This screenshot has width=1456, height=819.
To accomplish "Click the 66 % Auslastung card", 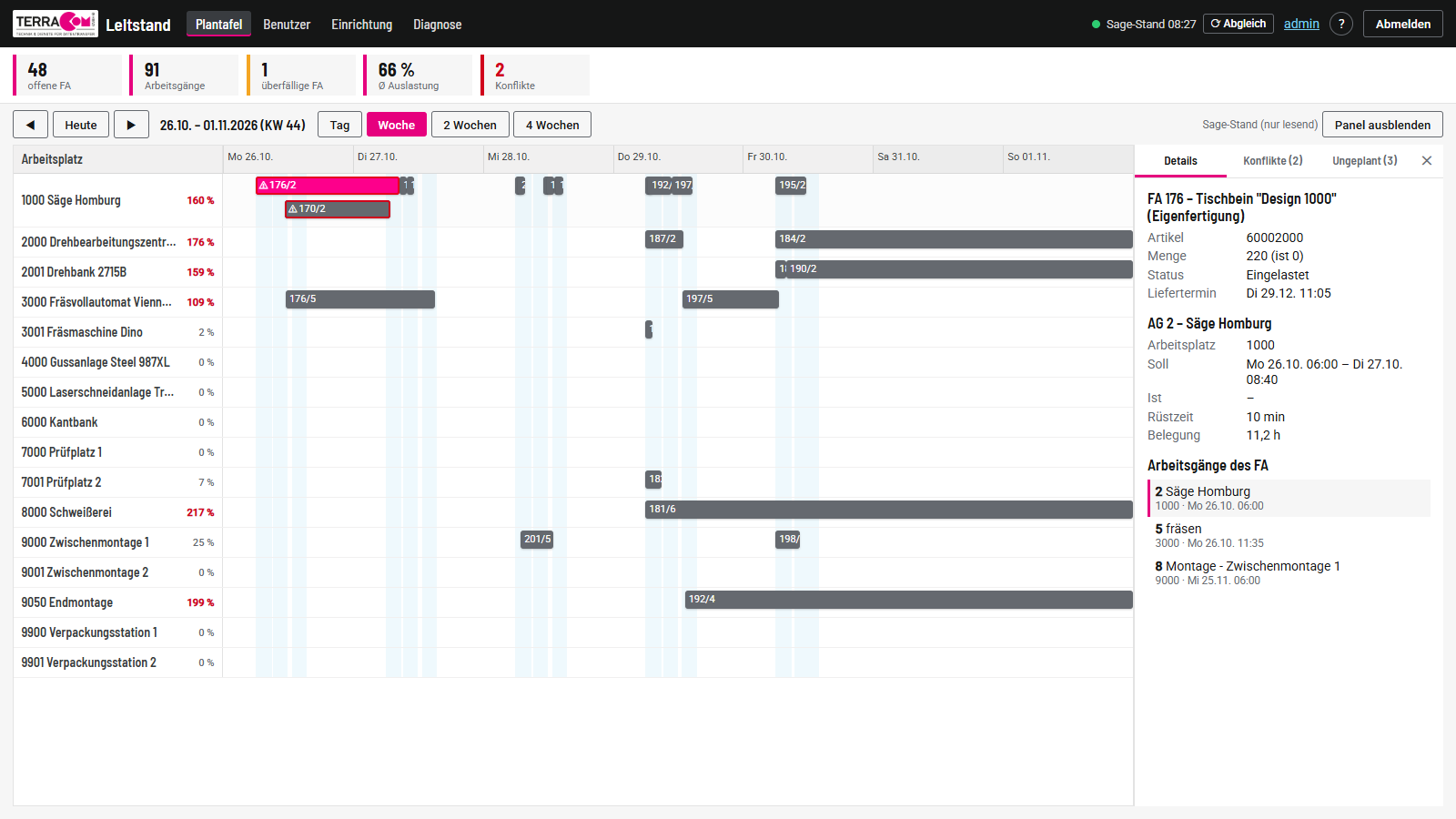I will (418, 76).
